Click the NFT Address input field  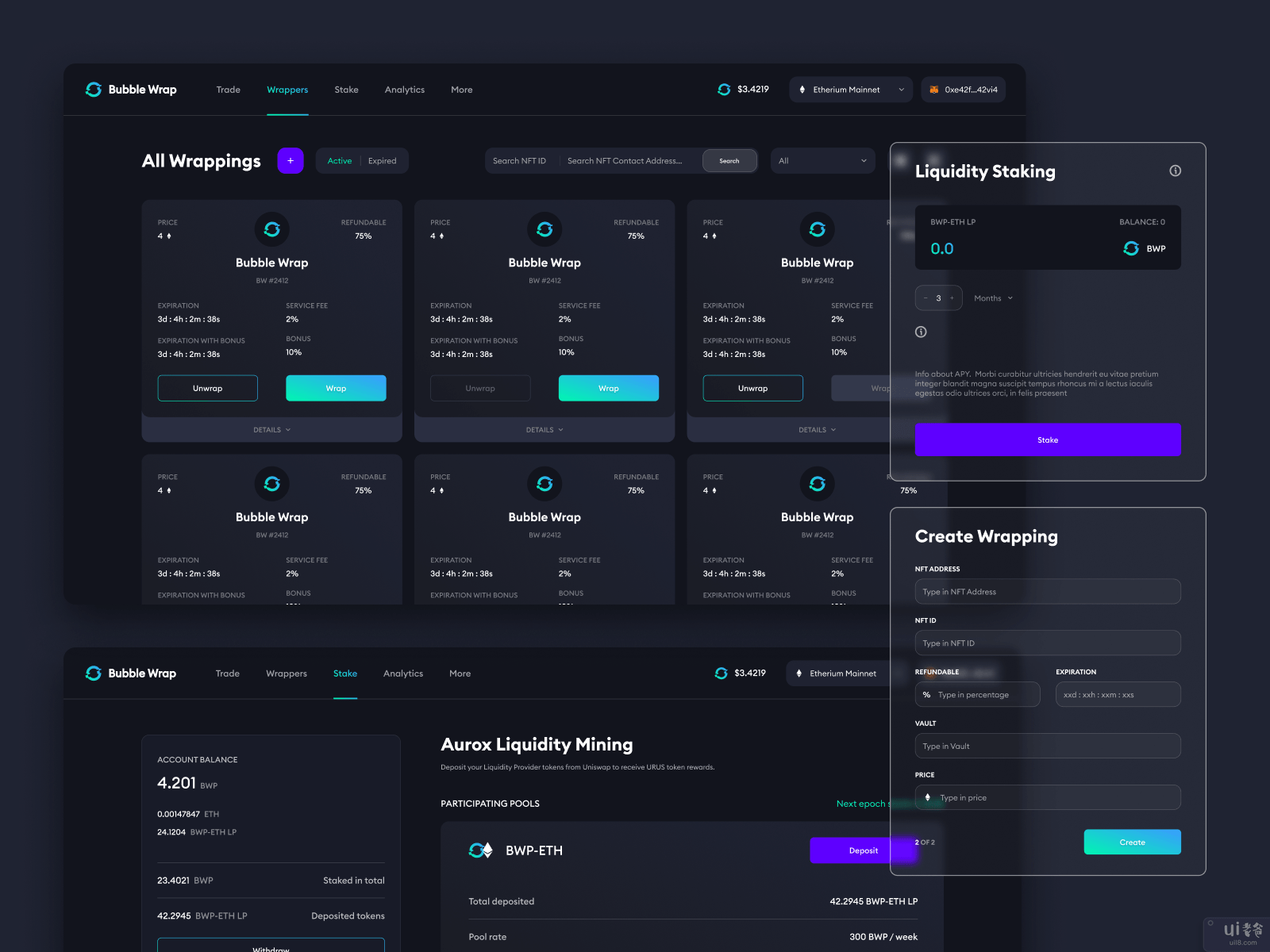pos(1047,592)
